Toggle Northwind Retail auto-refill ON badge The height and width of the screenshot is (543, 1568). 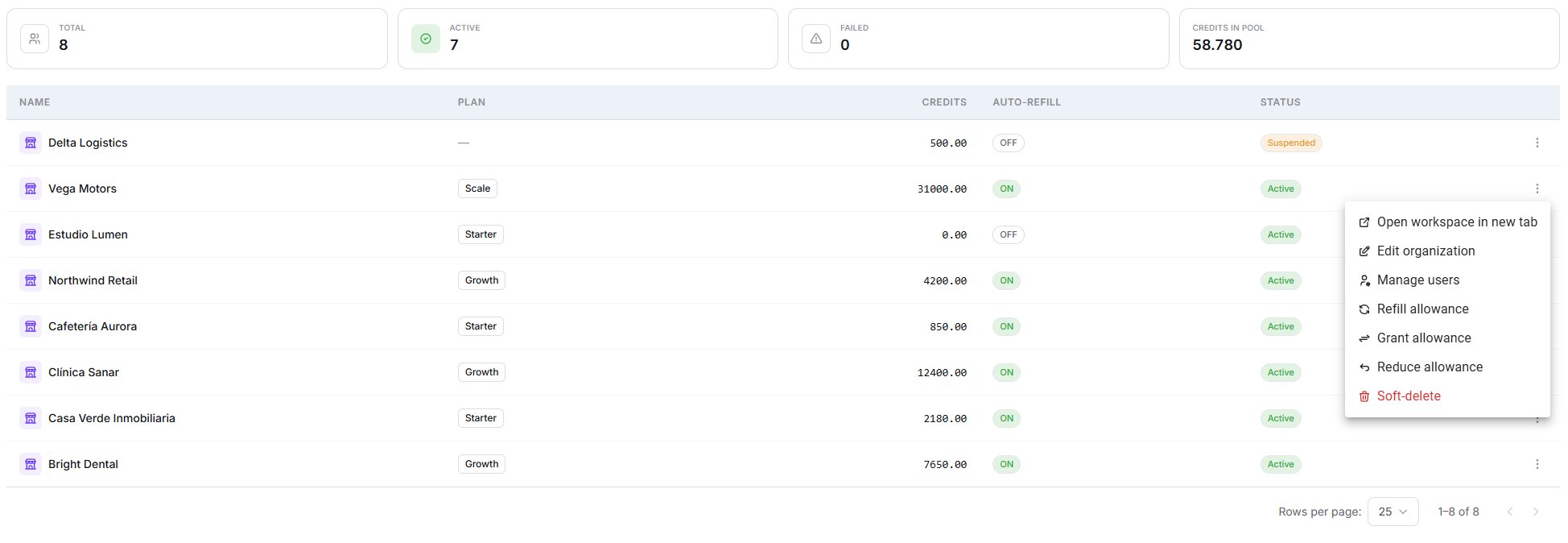pyautogui.click(x=1006, y=280)
